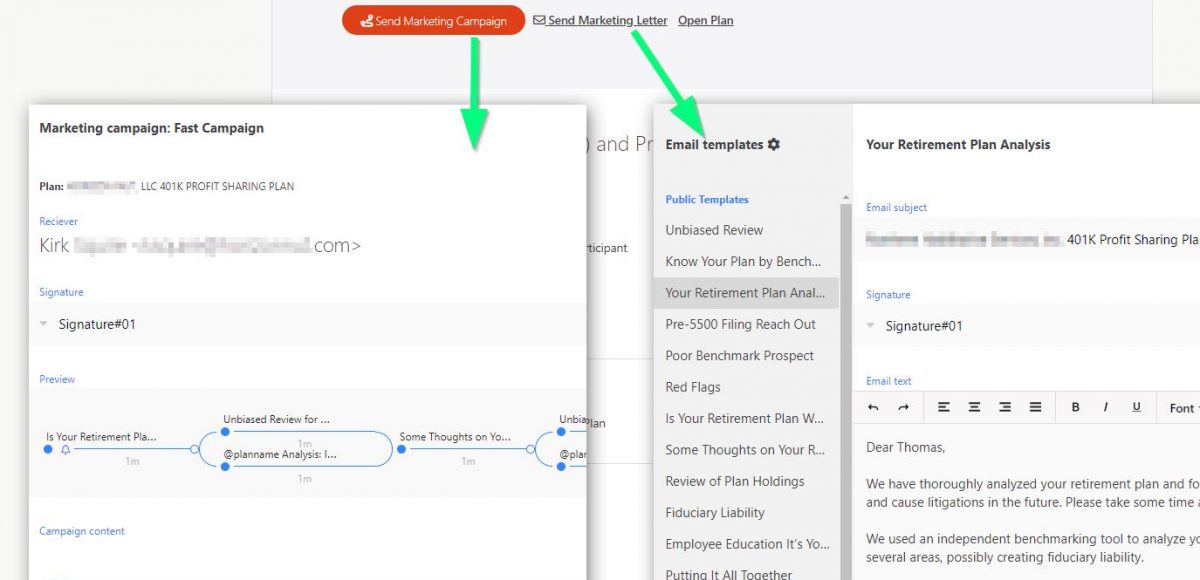Image resolution: width=1200 pixels, height=580 pixels.
Task: Click the Open Plan link
Action: point(705,20)
